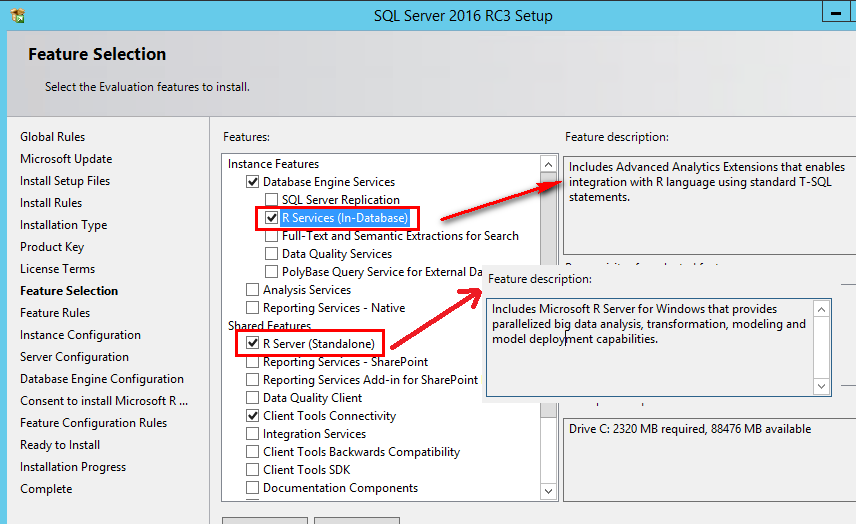Screen dimensions: 856x524
Task: Go to Feature Rules step
Action: coord(55,313)
